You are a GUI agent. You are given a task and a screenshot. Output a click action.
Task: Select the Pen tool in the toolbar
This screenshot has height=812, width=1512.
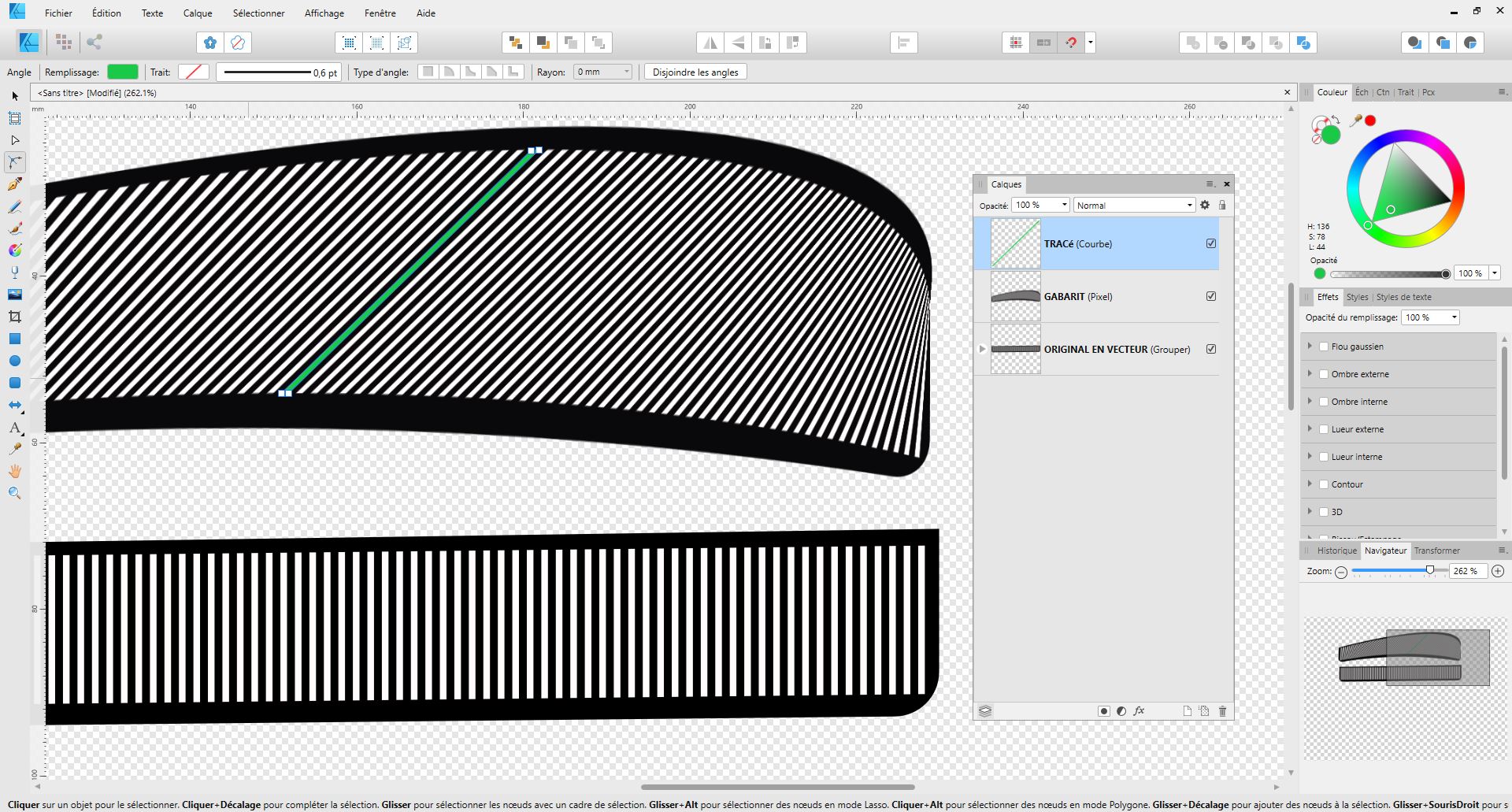pyautogui.click(x=14, y=184)
